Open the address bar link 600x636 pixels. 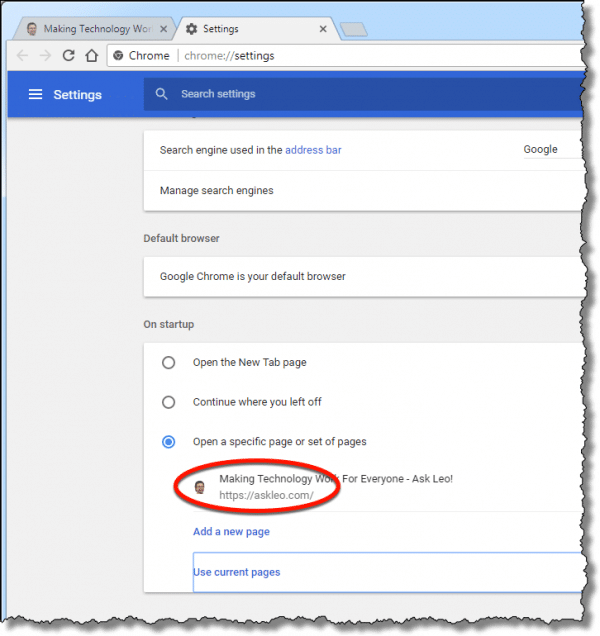313,150
